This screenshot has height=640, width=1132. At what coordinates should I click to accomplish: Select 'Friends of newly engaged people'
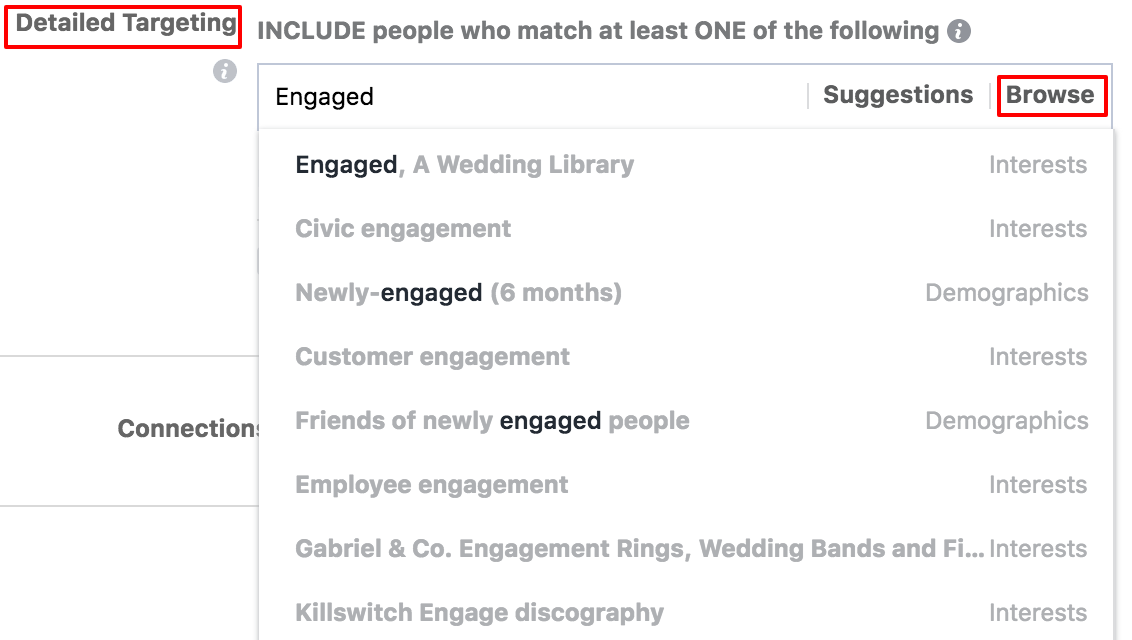(492, 421)
